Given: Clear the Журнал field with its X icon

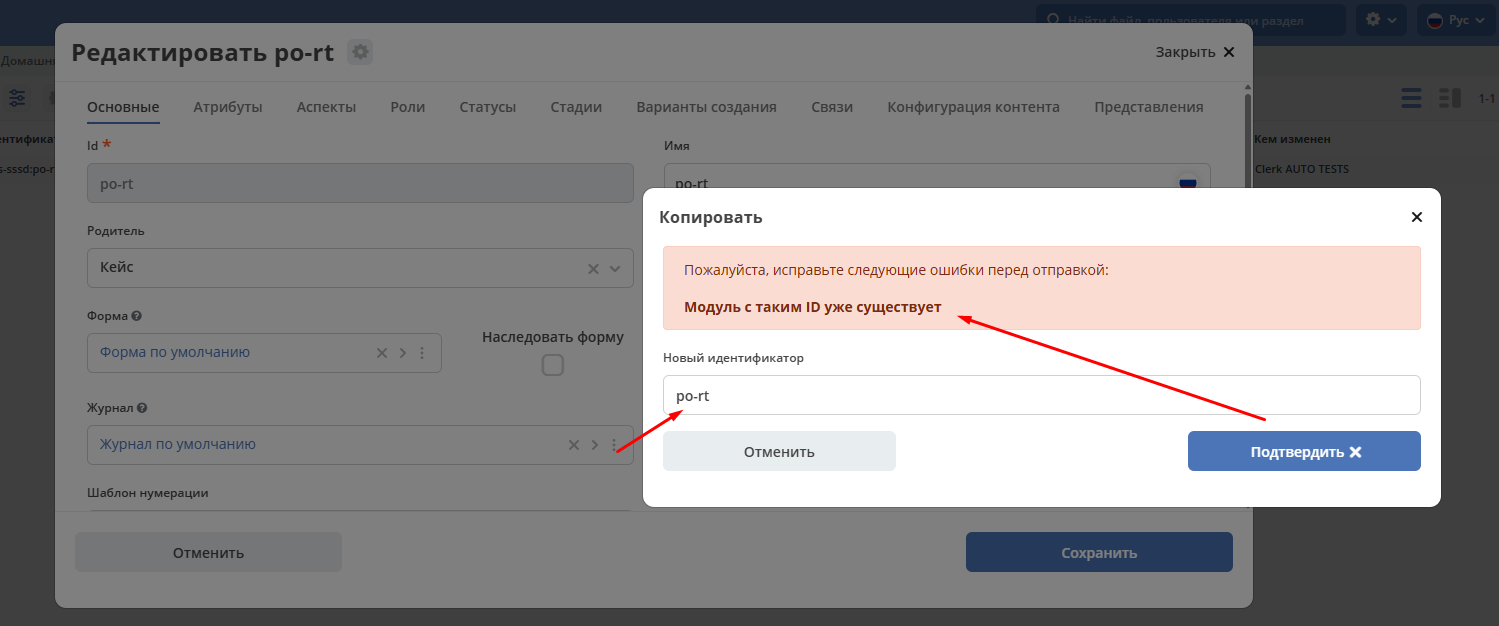Looking at the screenshot, I should (574, 445).
